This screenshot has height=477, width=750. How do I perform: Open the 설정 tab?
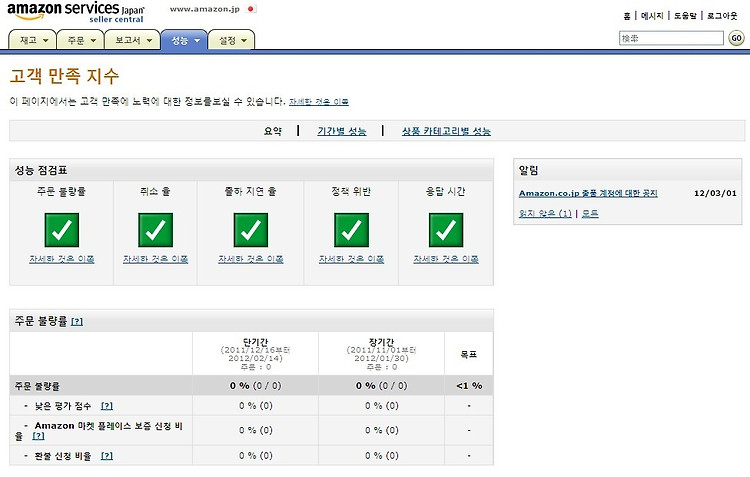[232, 40]
